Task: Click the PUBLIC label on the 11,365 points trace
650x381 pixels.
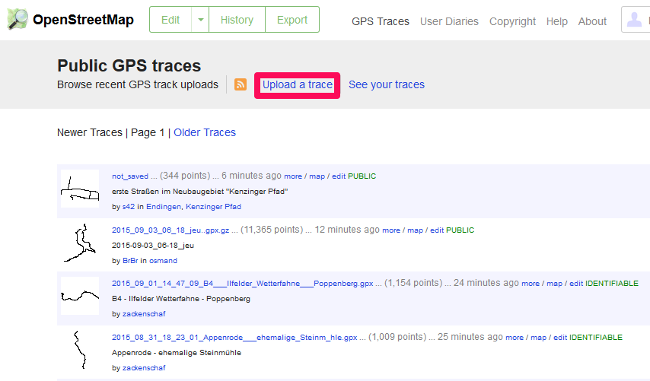Action: click(460, 230)
